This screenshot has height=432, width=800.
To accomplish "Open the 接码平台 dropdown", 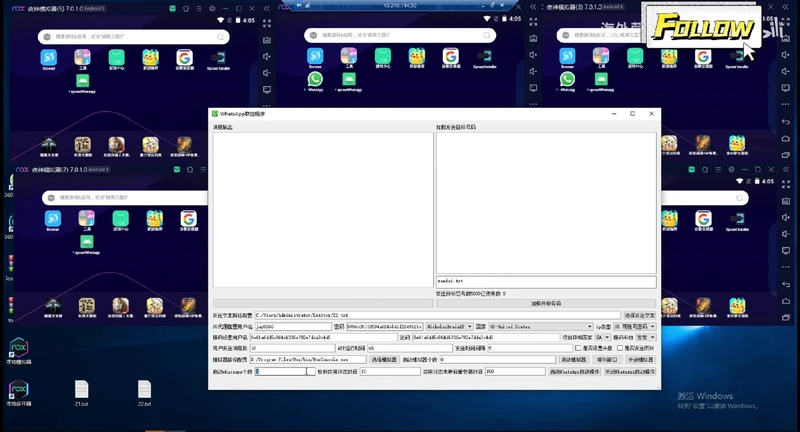I will [645, 337].
